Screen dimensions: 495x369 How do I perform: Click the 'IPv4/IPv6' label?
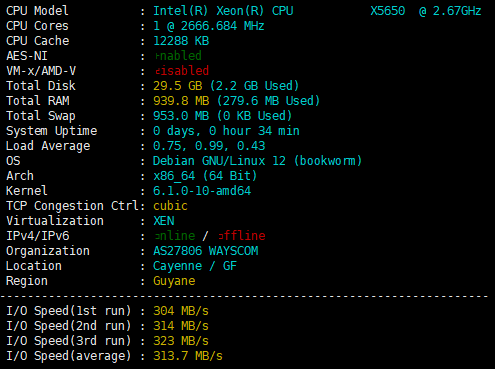point(38,236)
